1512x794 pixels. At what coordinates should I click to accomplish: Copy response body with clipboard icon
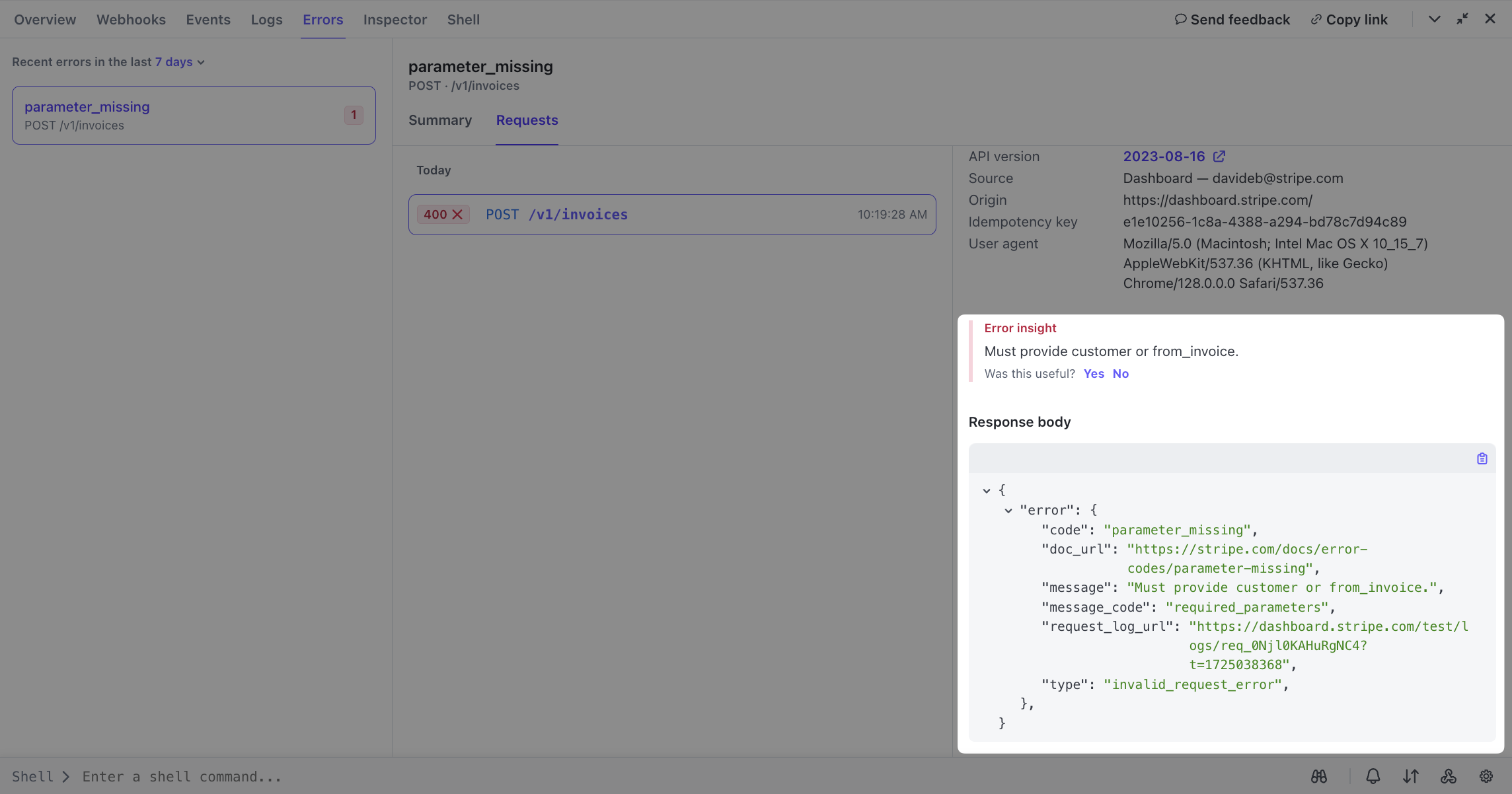pos(1482,458)
